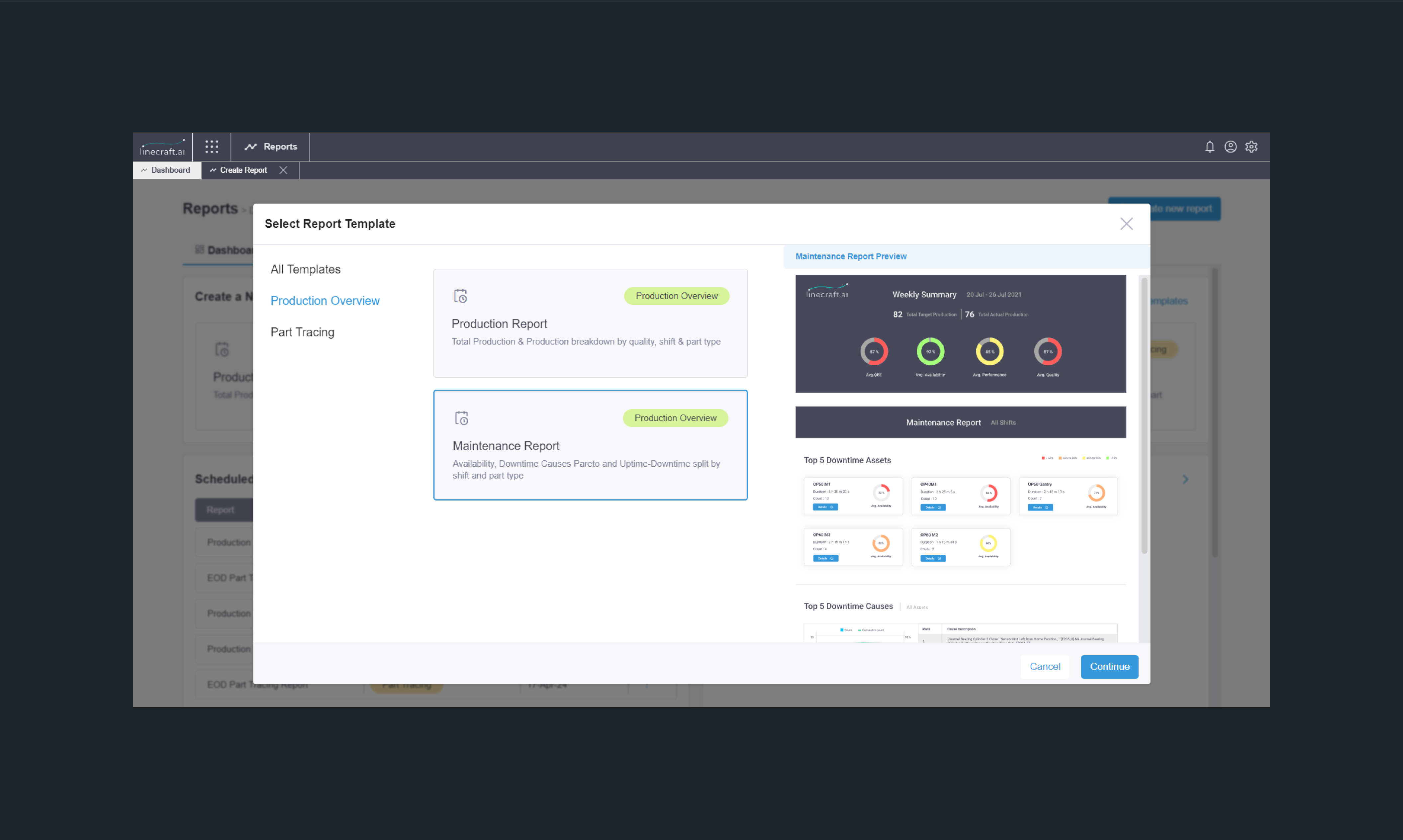Click the Maintenance Report Preview heading
This screenshot has height=840, width=1403.
pos(851,257)
